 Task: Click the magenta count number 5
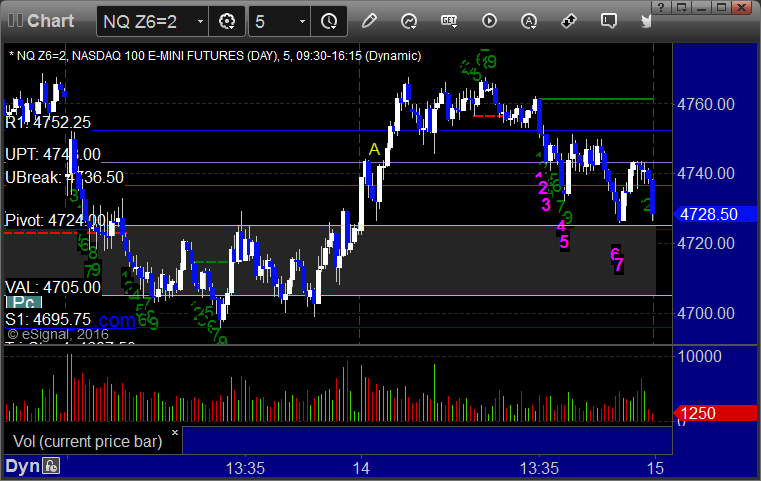tap(564, 242)
